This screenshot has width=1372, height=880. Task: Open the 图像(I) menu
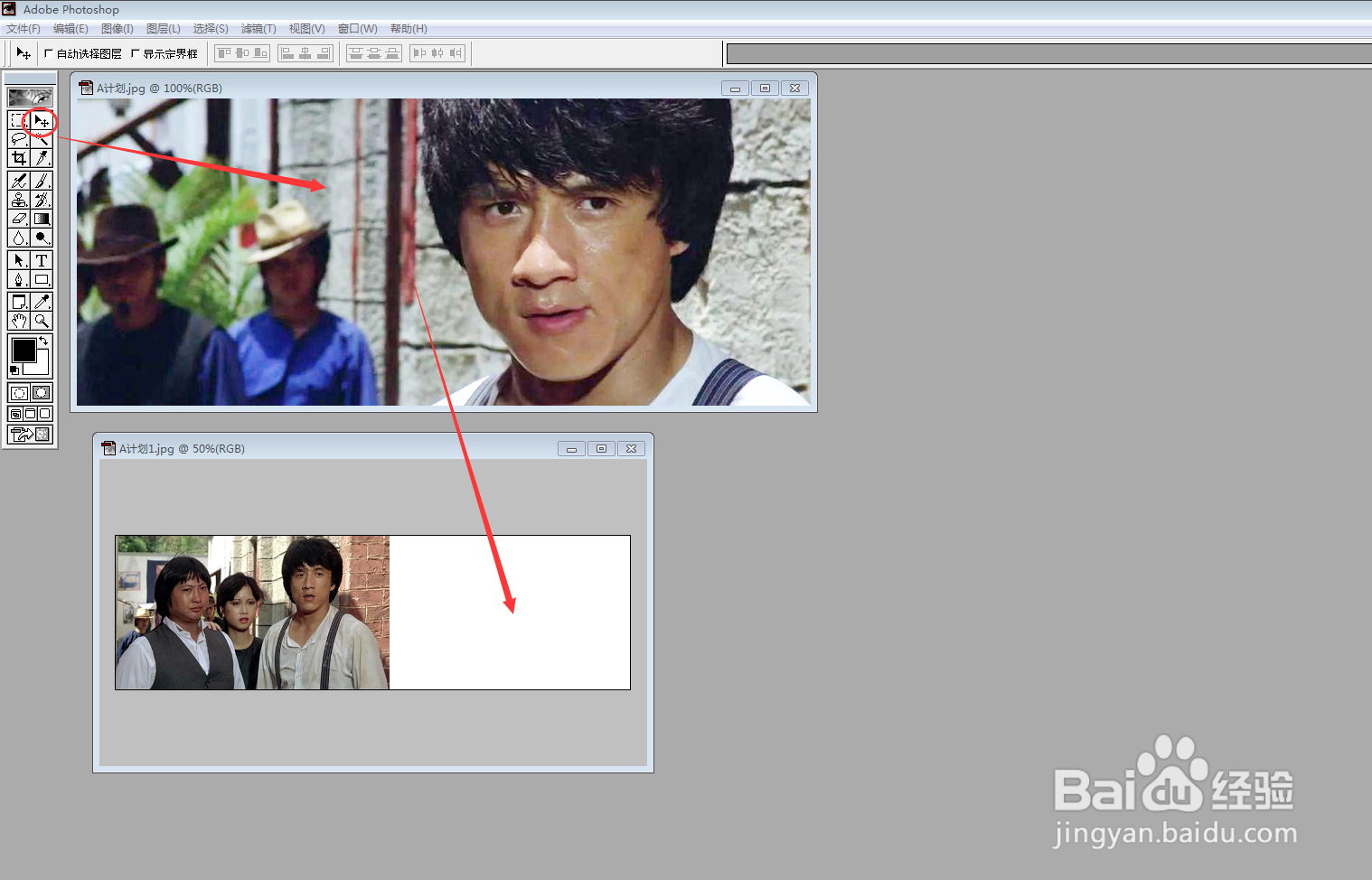117,29
